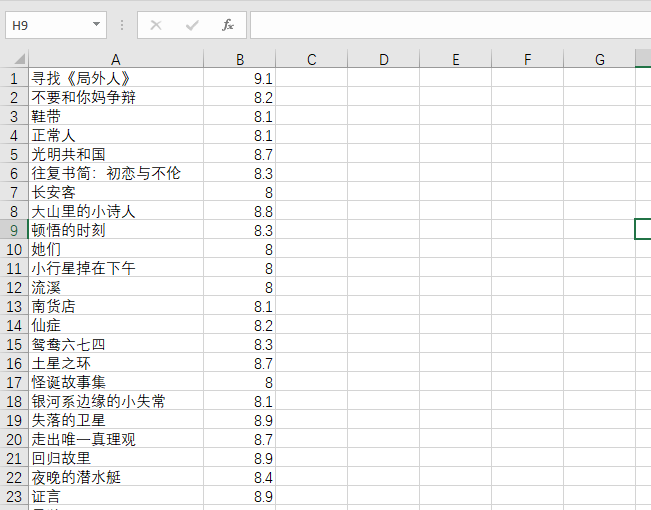The height and width of the screenshot is (510, 651).
Task: Click the 8.8 rating in row 8
Action: pyautogui.click(x=240, y=211)
